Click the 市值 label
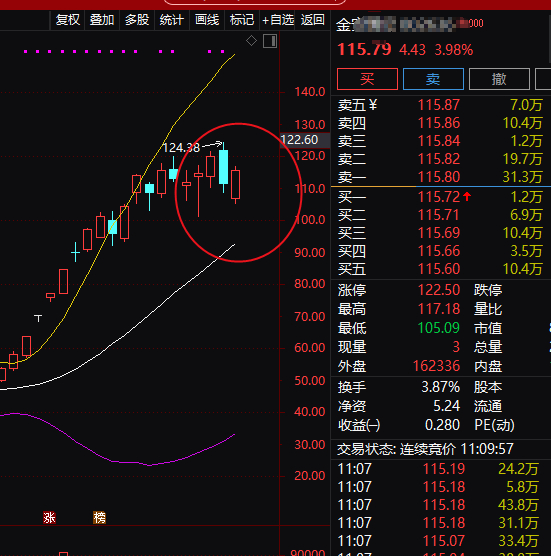Screen dimensions: 551x556 coord(488,328)
